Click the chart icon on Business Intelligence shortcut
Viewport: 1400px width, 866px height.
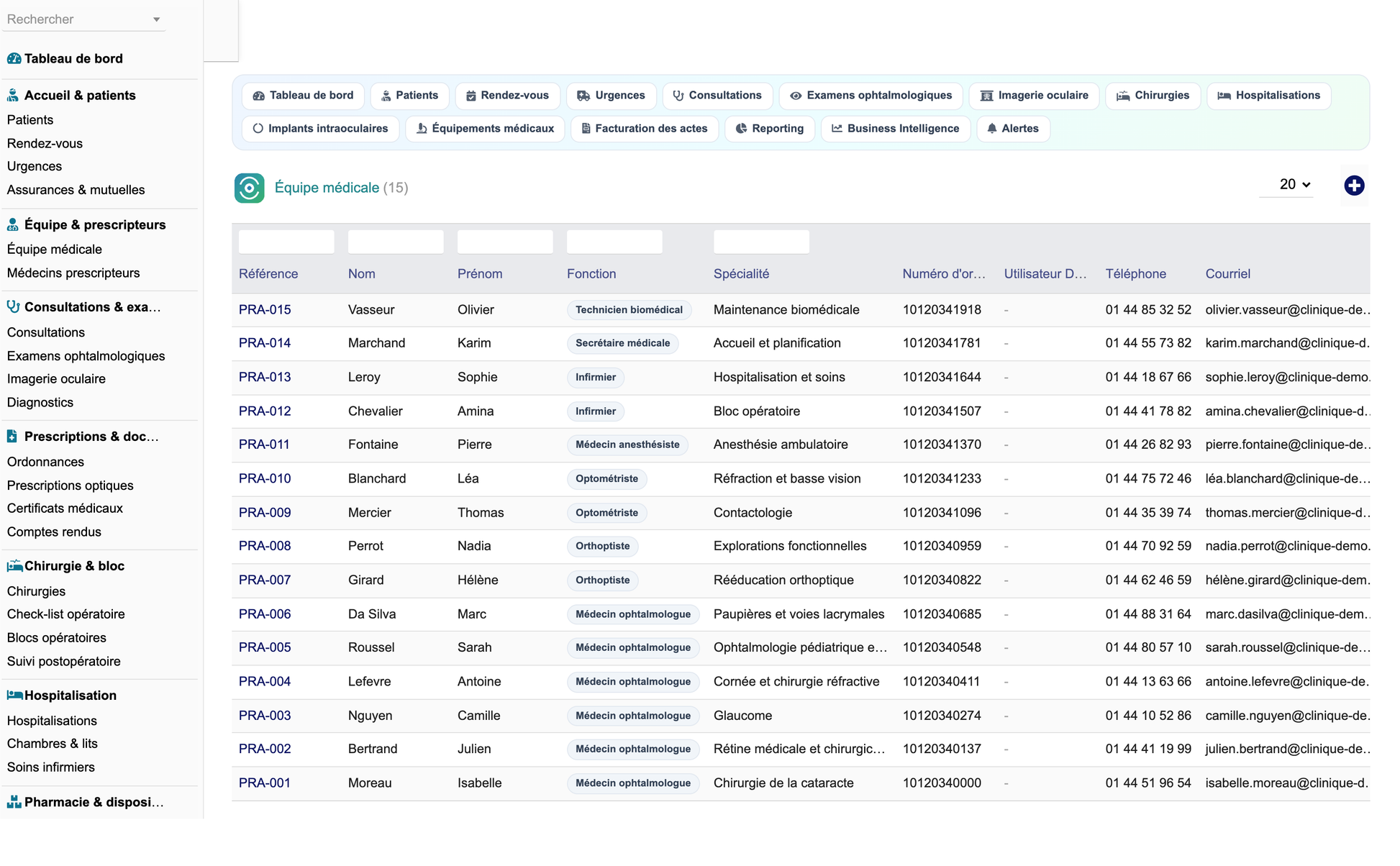pos(837,128)
